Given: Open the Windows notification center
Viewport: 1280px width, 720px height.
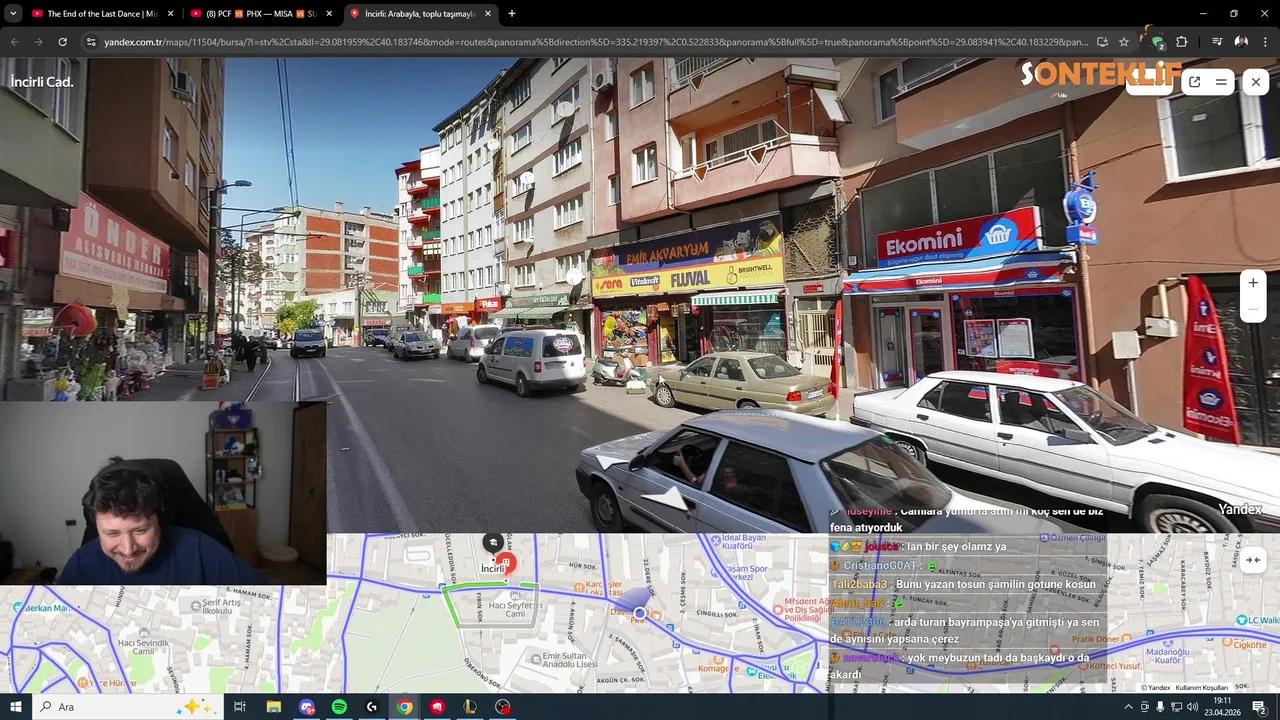Looking at the screenshot, I should click(x=1259, y=707).
